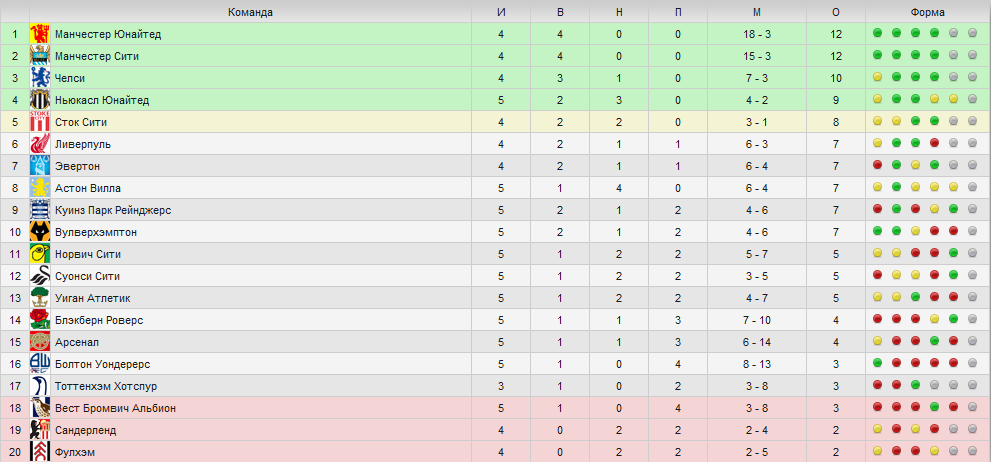Click the Manchester United club crest
991x462 pixels.
click(40, 34)
